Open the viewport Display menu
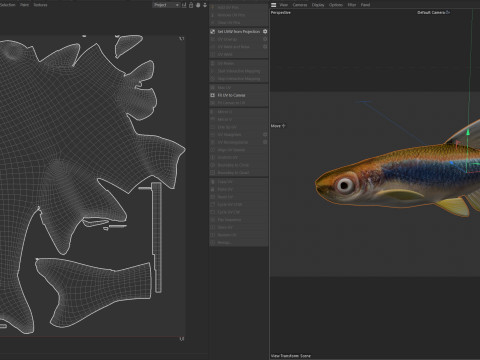Screen dimensions: 480x360 click(x=318, y=5)
